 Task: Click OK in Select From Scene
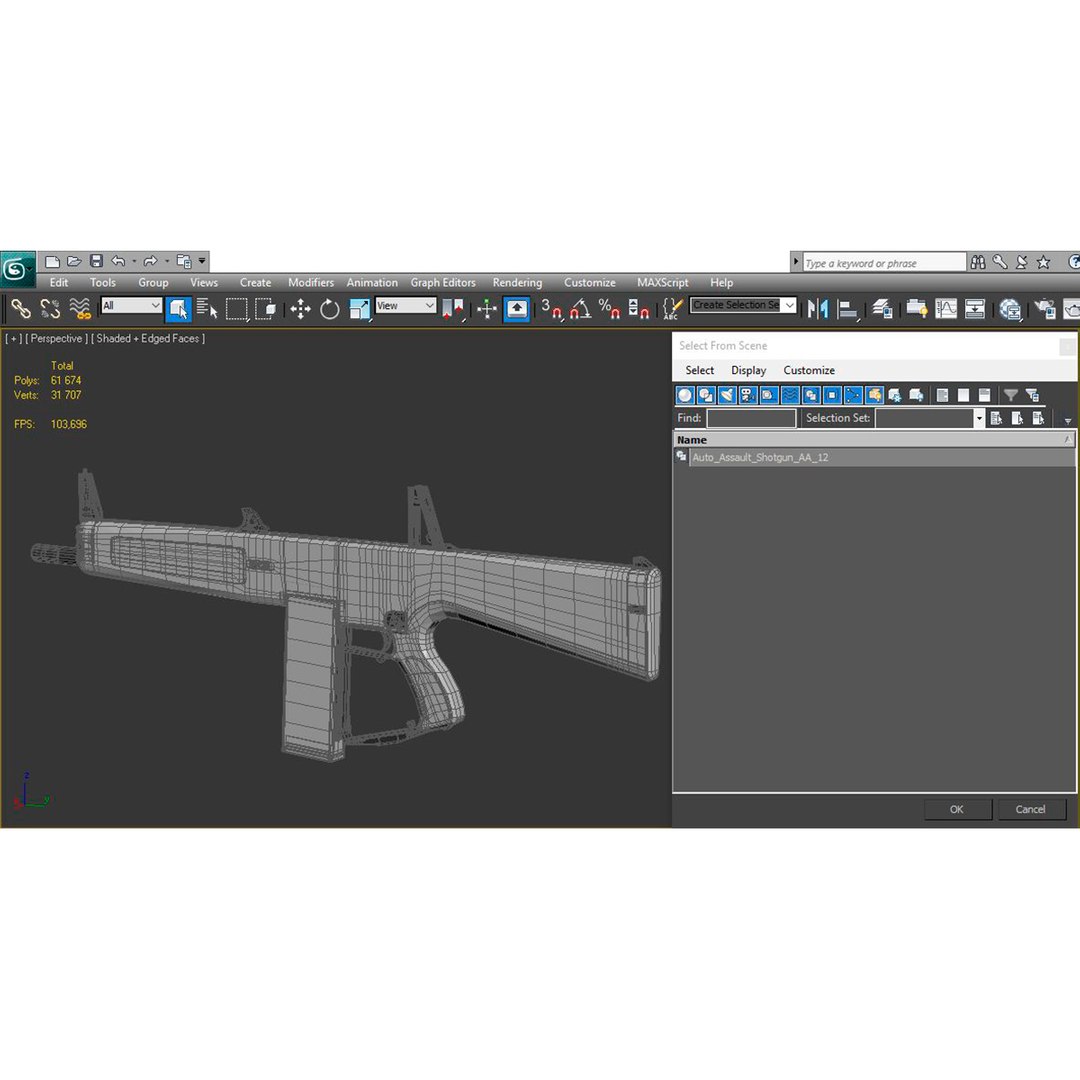[x=957, y=809]
